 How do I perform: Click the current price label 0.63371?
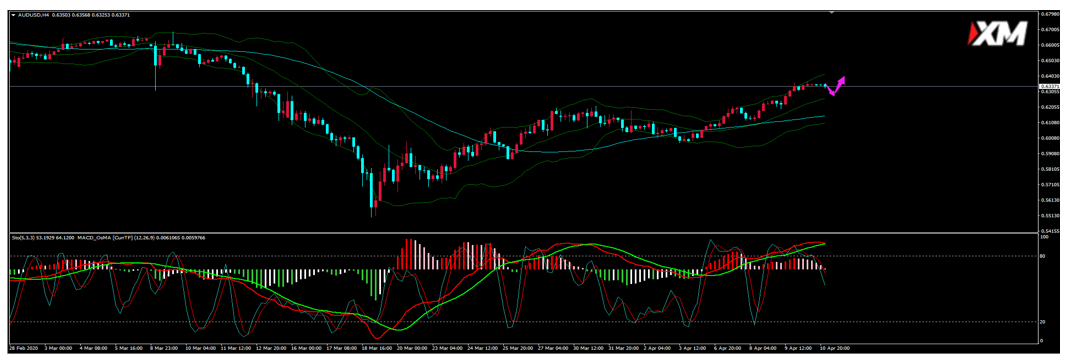(x=1048, y=87)
